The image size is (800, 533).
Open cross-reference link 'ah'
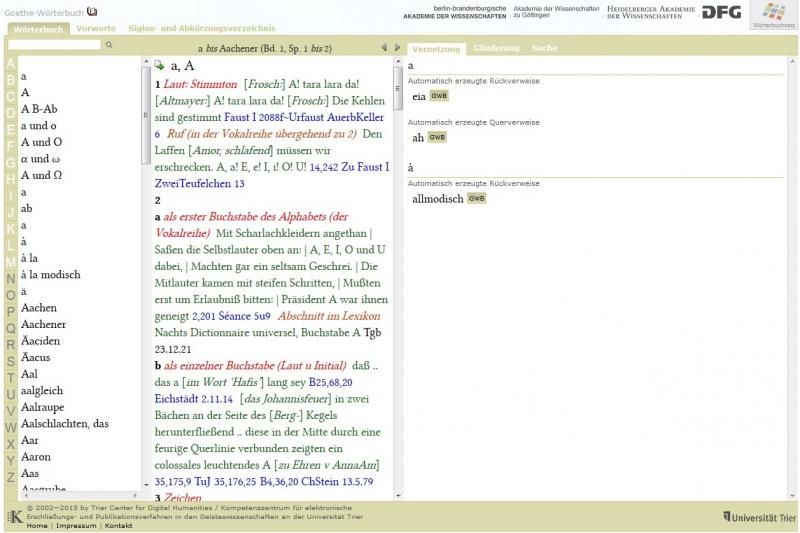coord(418,138)
